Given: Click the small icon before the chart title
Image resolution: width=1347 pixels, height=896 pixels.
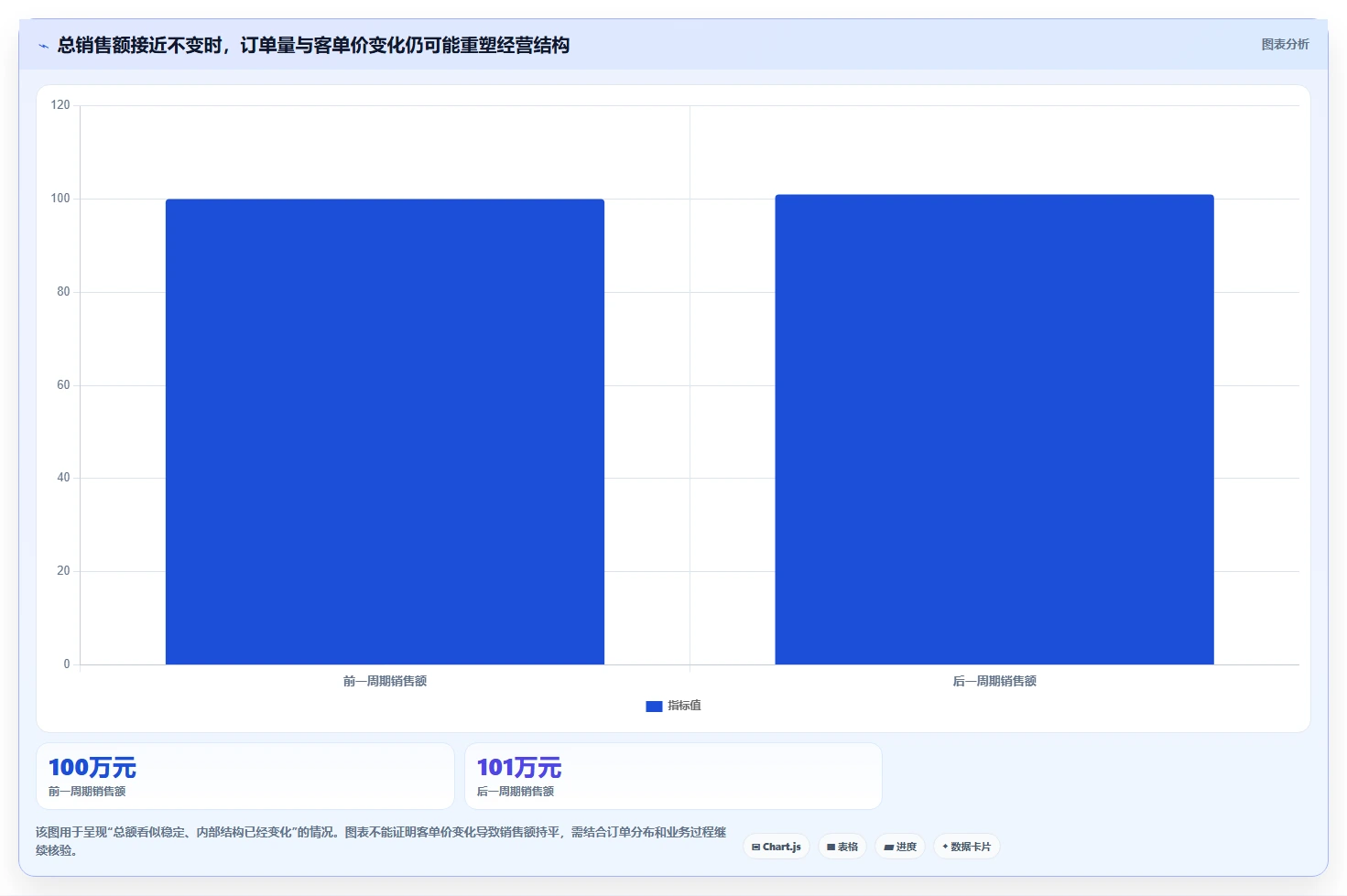Looking at the screenshot, I should (x=43, y=46).
